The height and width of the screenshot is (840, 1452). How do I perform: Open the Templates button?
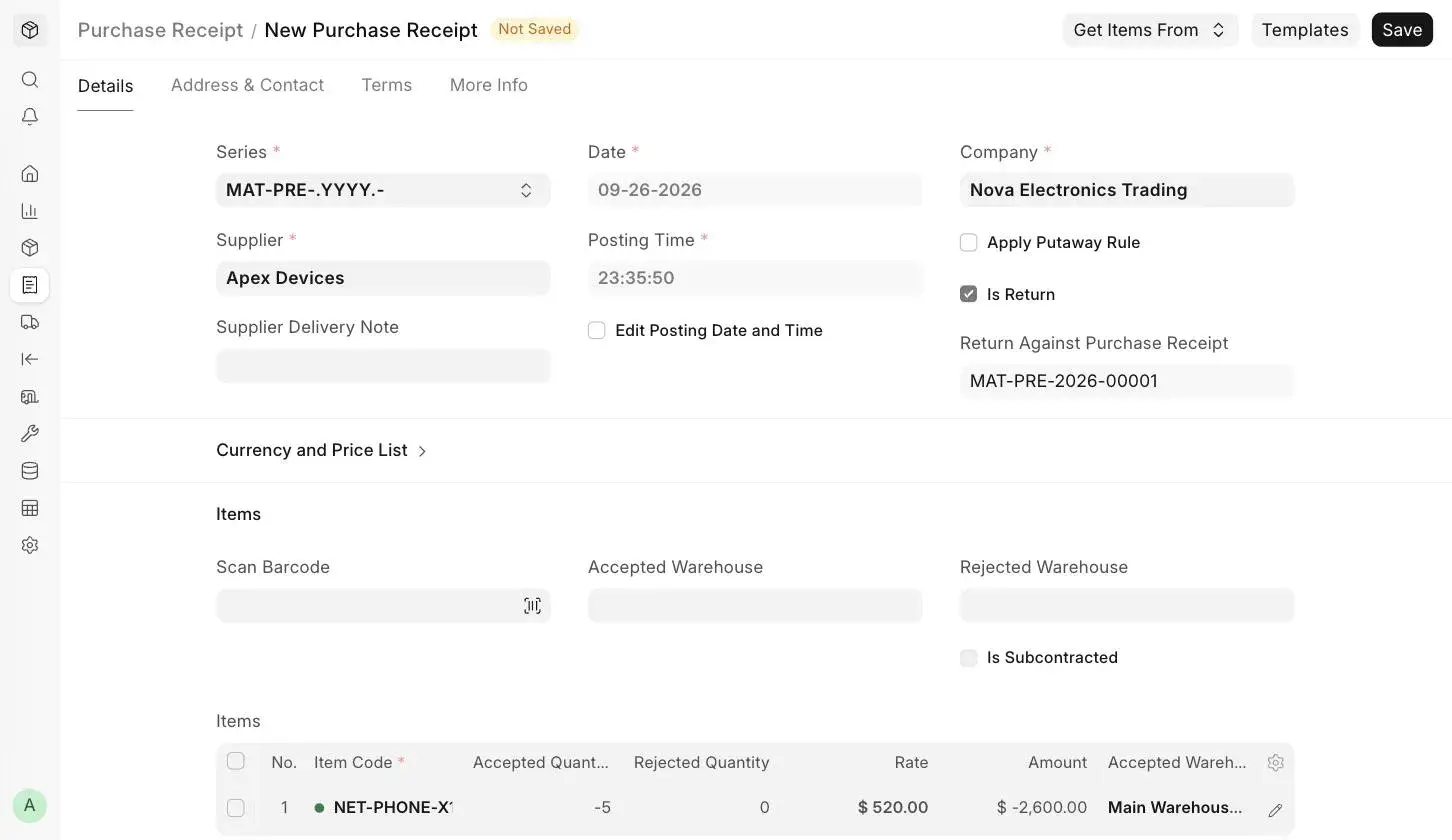1305,30
